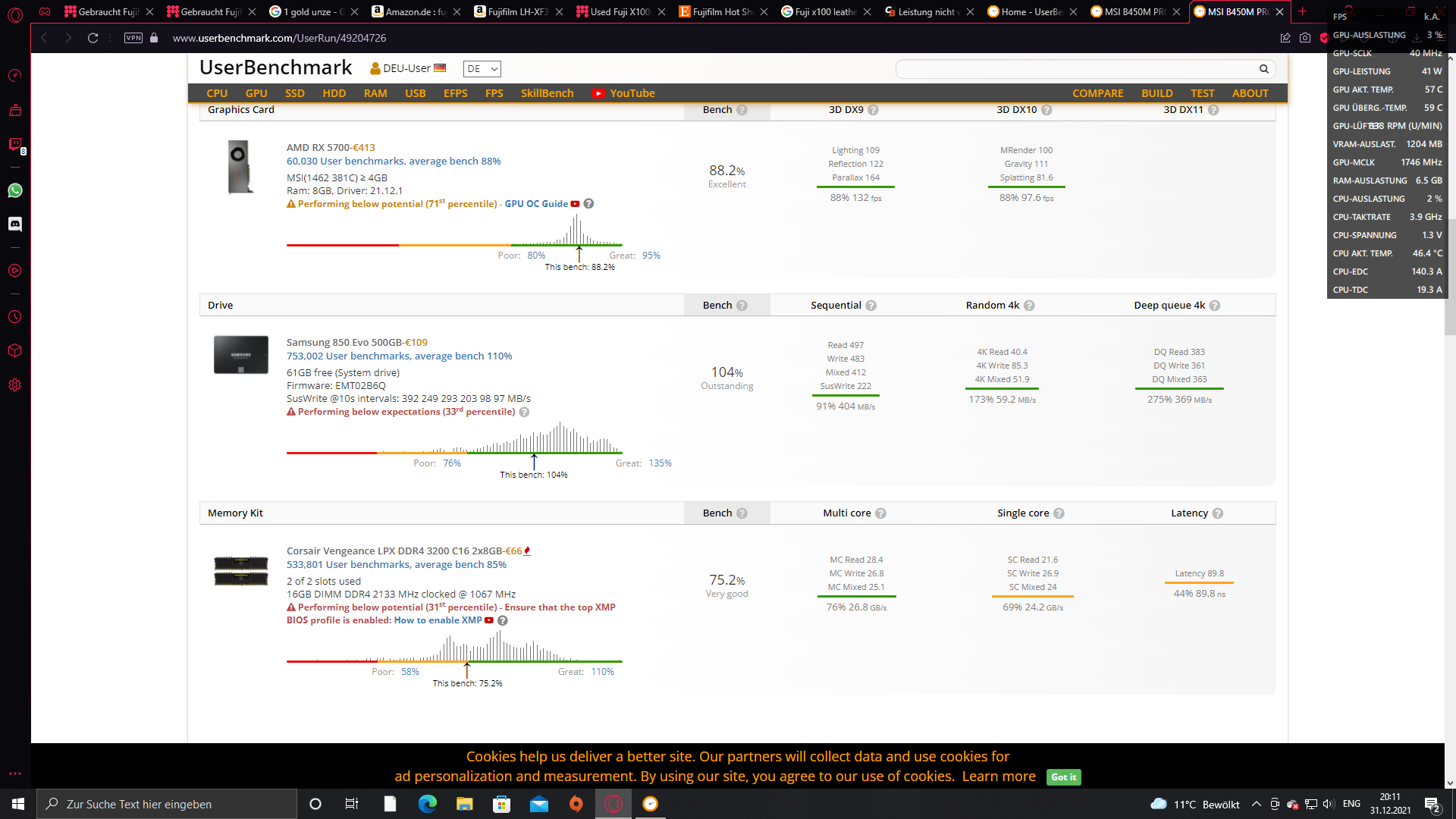Click the Samsung 850 Evo thumbnail

(x=240, y=355)
